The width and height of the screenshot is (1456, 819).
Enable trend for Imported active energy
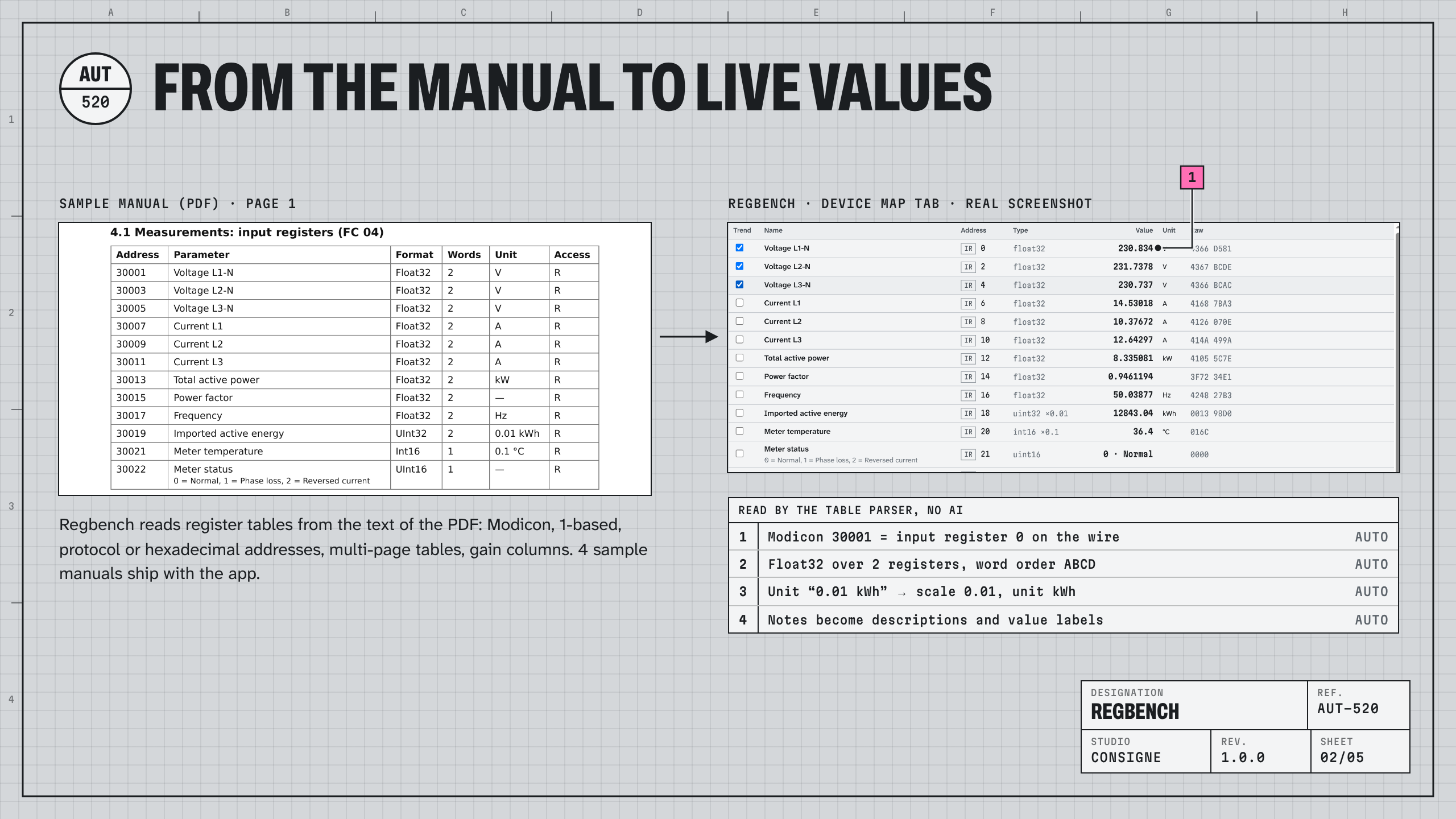[739, 413]
